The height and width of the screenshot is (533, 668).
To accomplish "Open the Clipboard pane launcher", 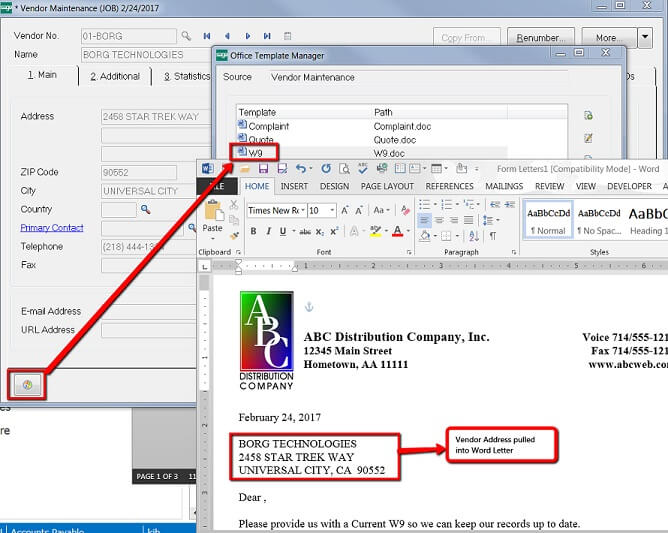I will 238,252.
